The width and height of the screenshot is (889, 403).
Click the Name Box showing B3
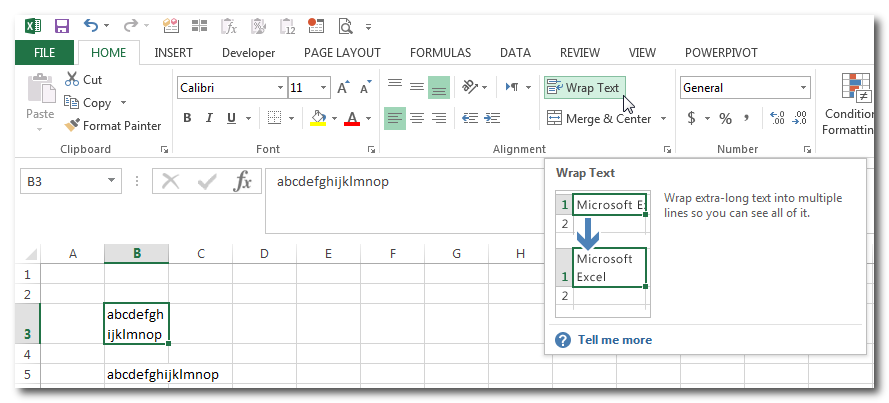coord(60,181)
